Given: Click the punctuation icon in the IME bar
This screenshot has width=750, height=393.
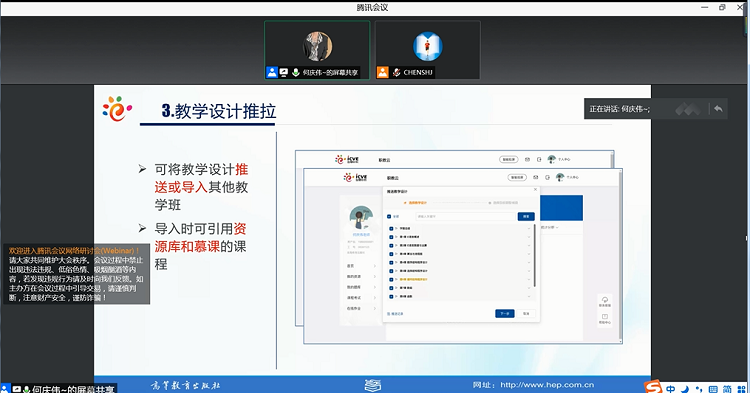Looking at the screenshot, I should (699, 389).
